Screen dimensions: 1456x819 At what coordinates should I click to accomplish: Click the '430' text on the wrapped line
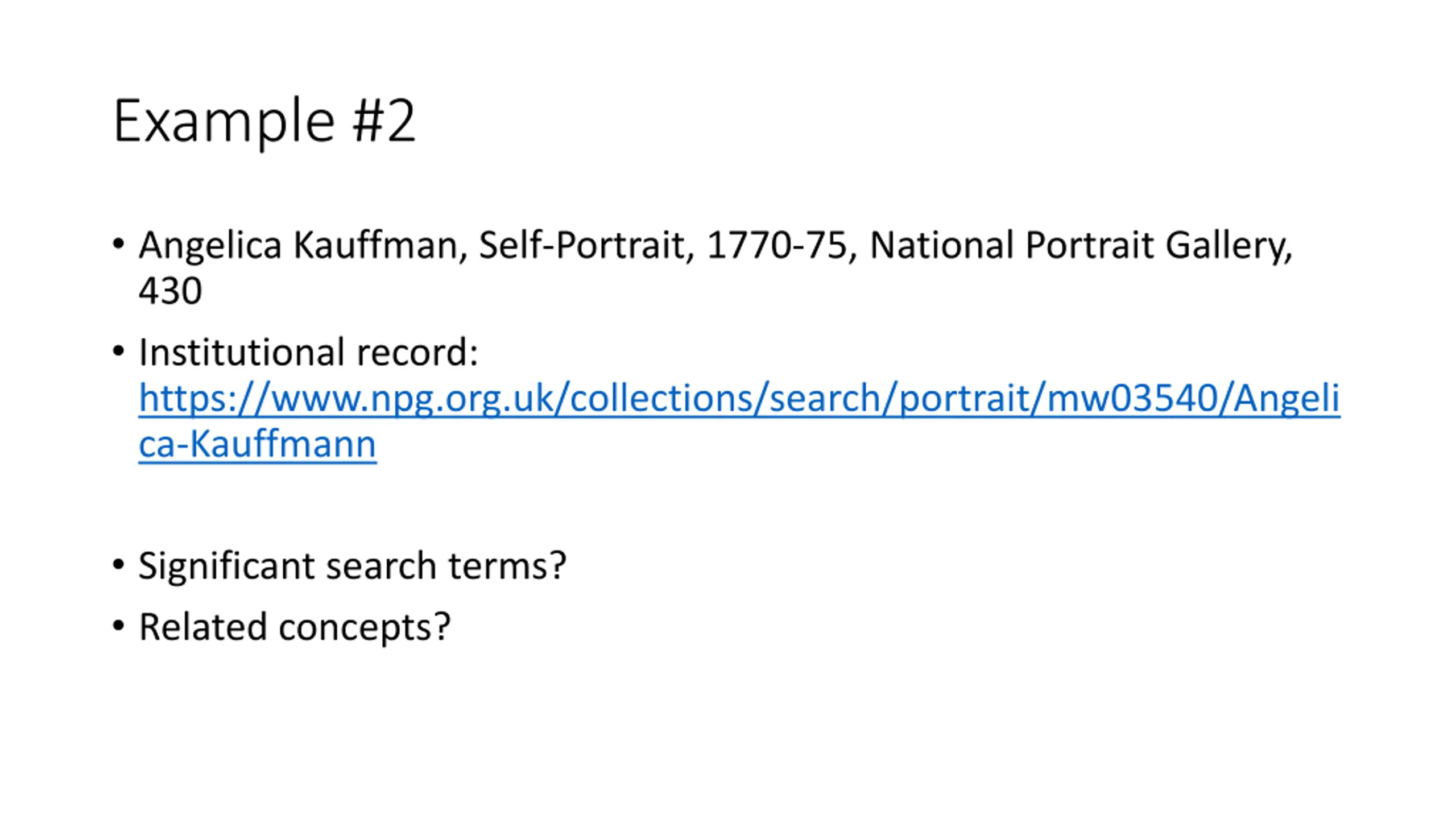[170, 291]
